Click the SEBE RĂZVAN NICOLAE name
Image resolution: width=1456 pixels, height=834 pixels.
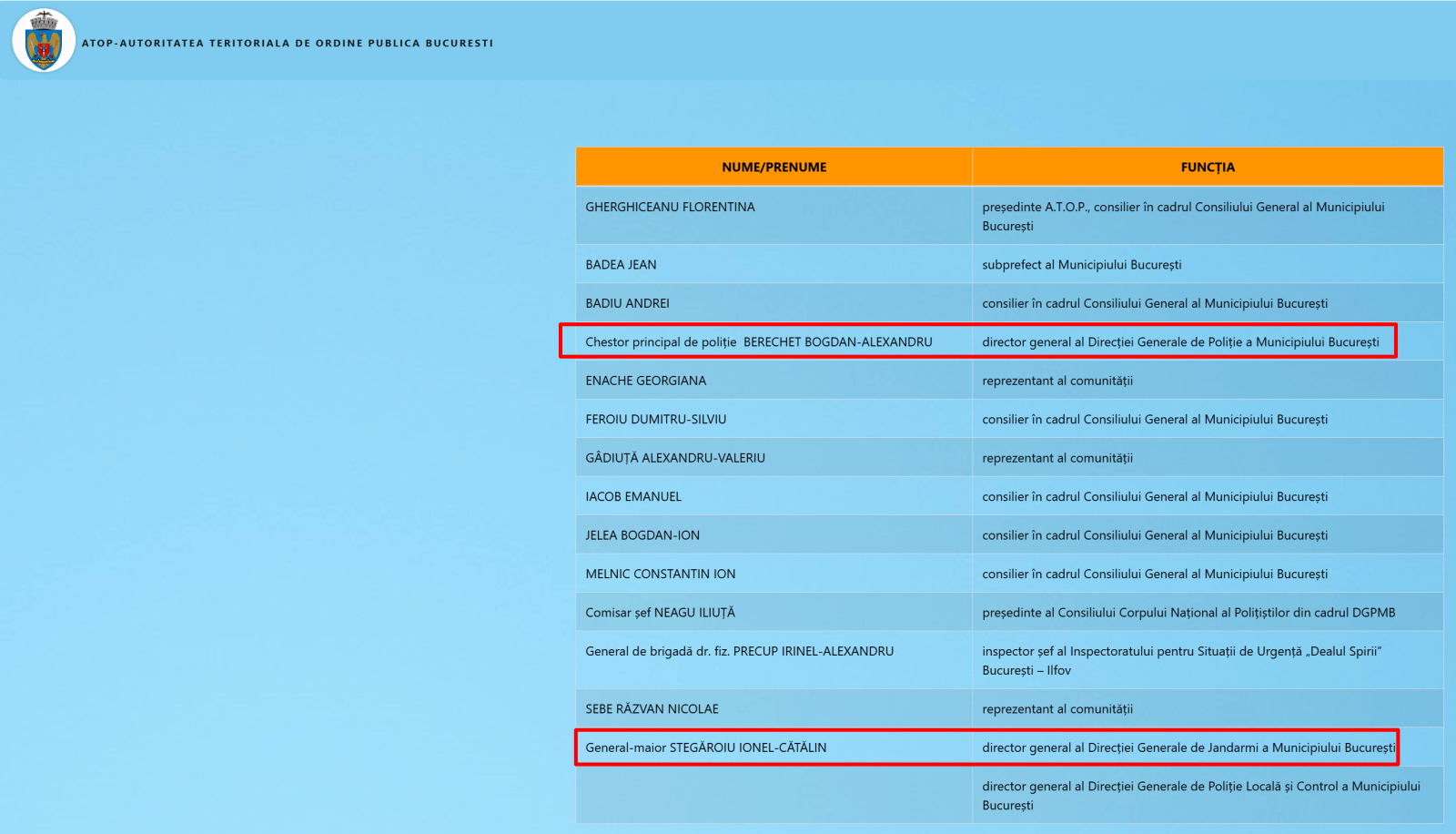coord(652,709)
